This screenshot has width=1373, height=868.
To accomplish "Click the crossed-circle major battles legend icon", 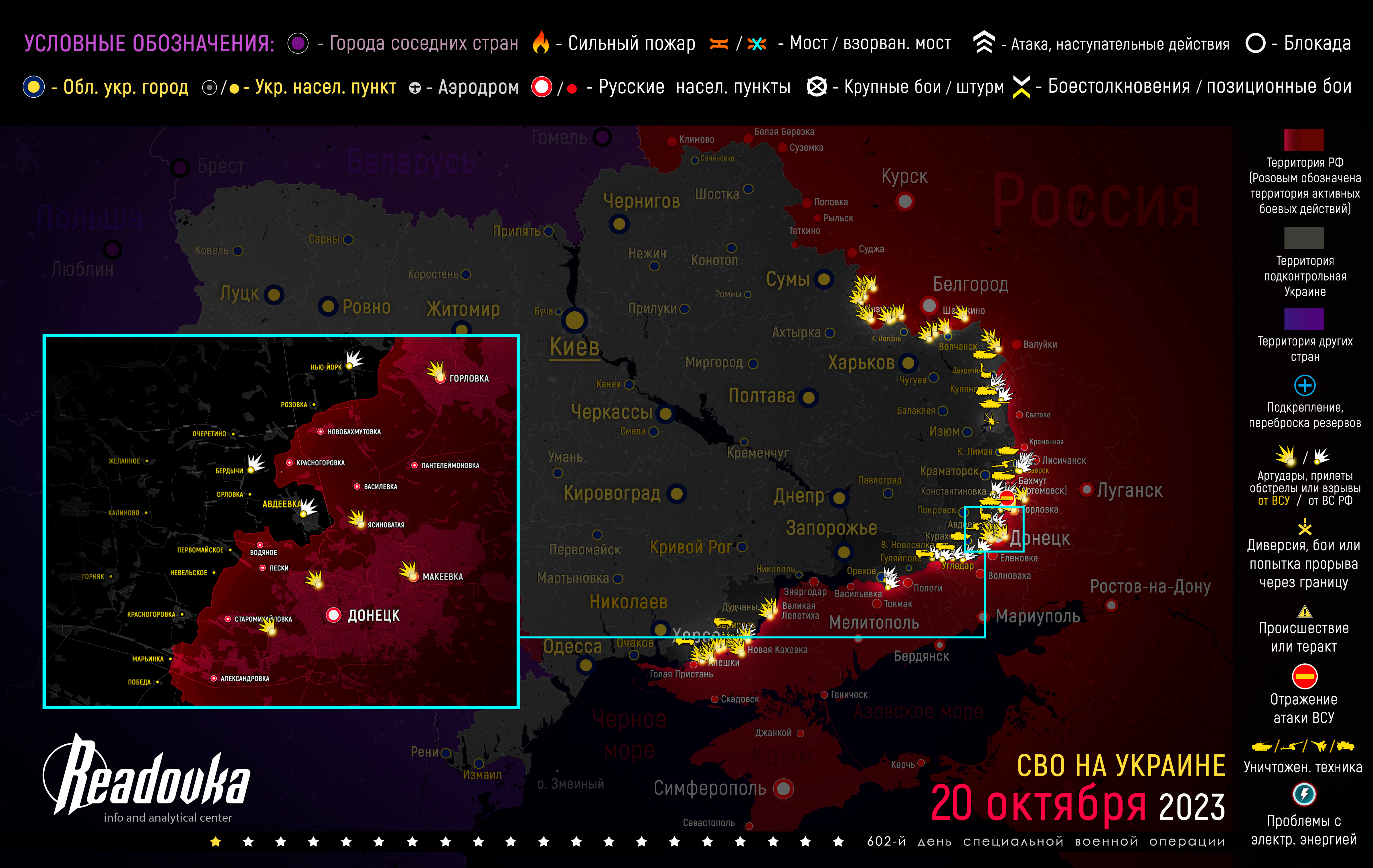I will pyautogui.click(x=817, y=87).
